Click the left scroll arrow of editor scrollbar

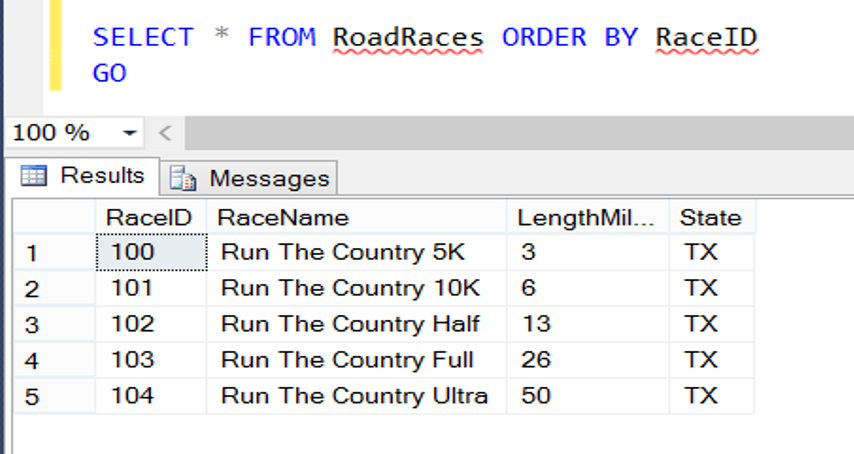point(165,133)
